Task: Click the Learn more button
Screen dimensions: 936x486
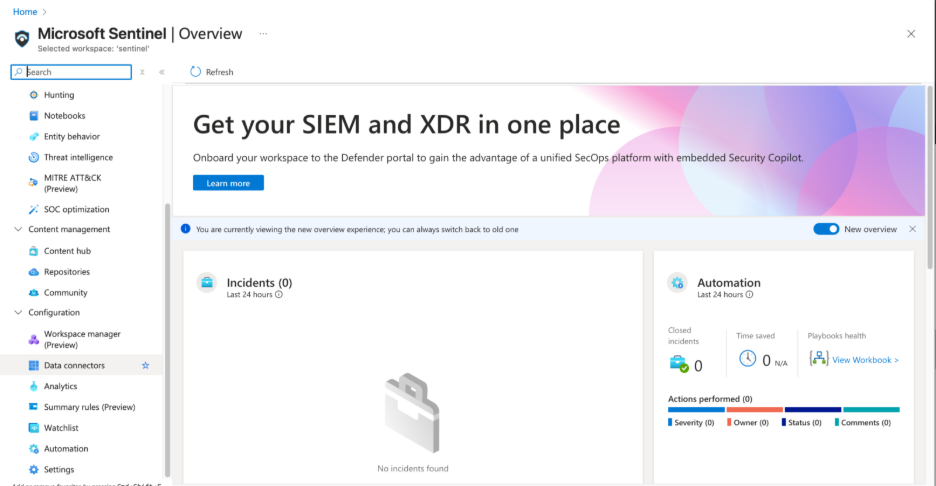Action: 228,183
